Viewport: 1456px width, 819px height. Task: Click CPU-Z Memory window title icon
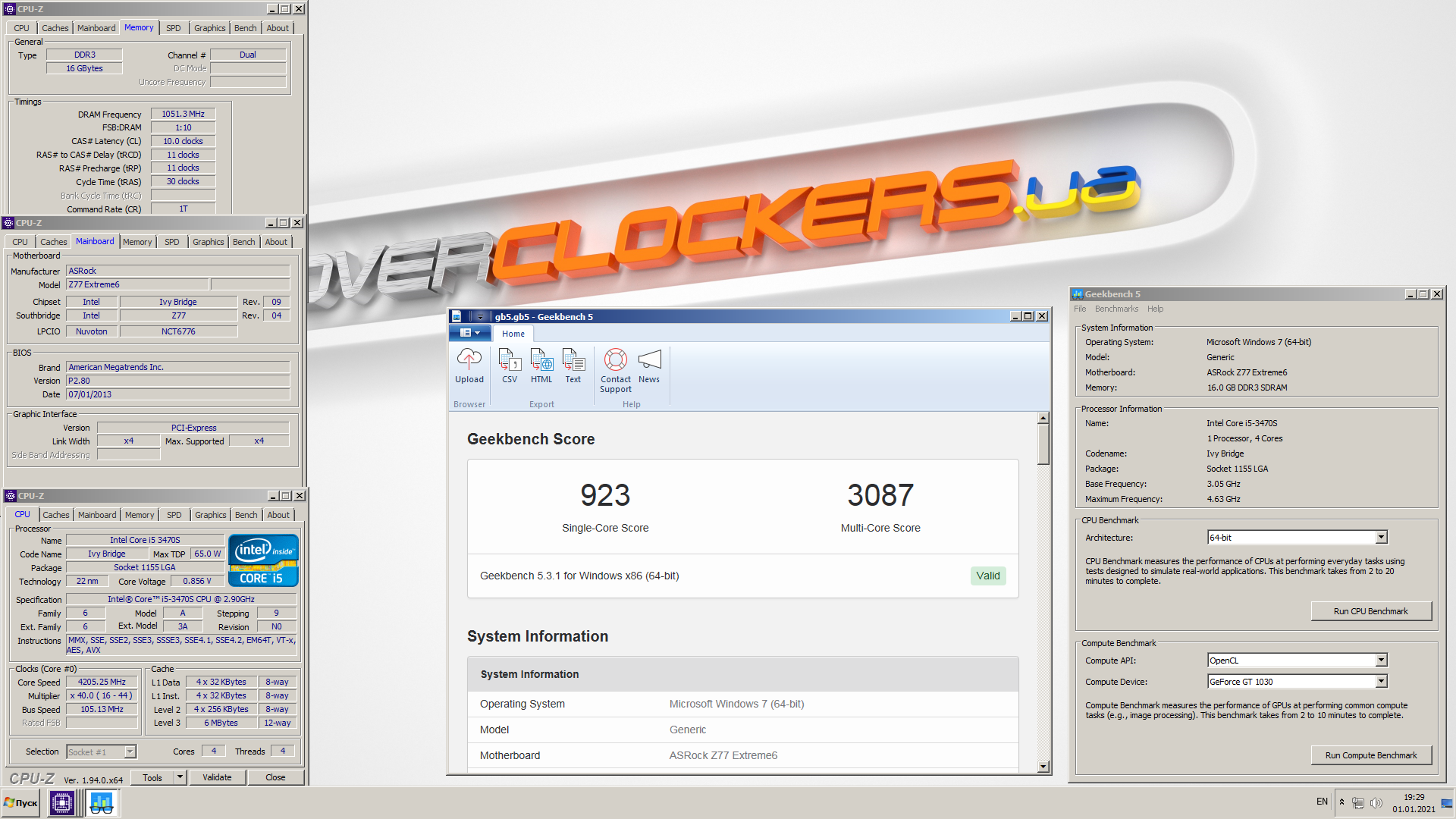pos(10,9)
